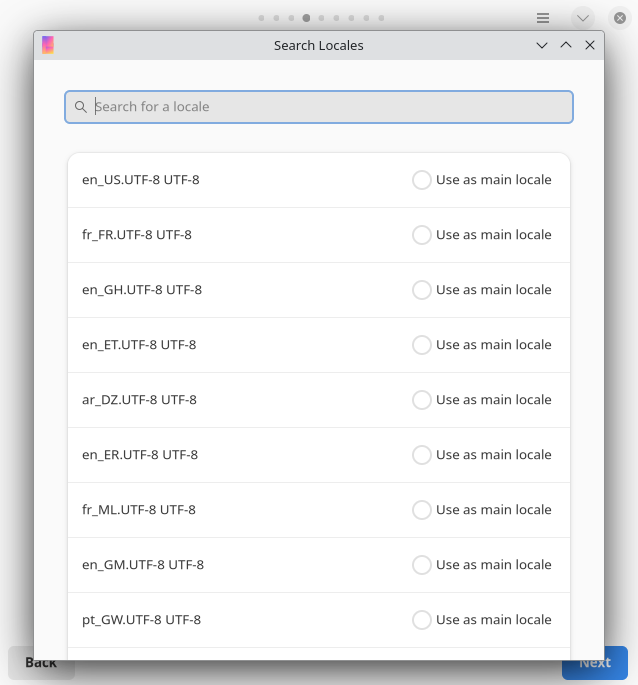The image size is (638, 685).
Task: Click the up-chevron button in titlebar
Action: point(566,45)
